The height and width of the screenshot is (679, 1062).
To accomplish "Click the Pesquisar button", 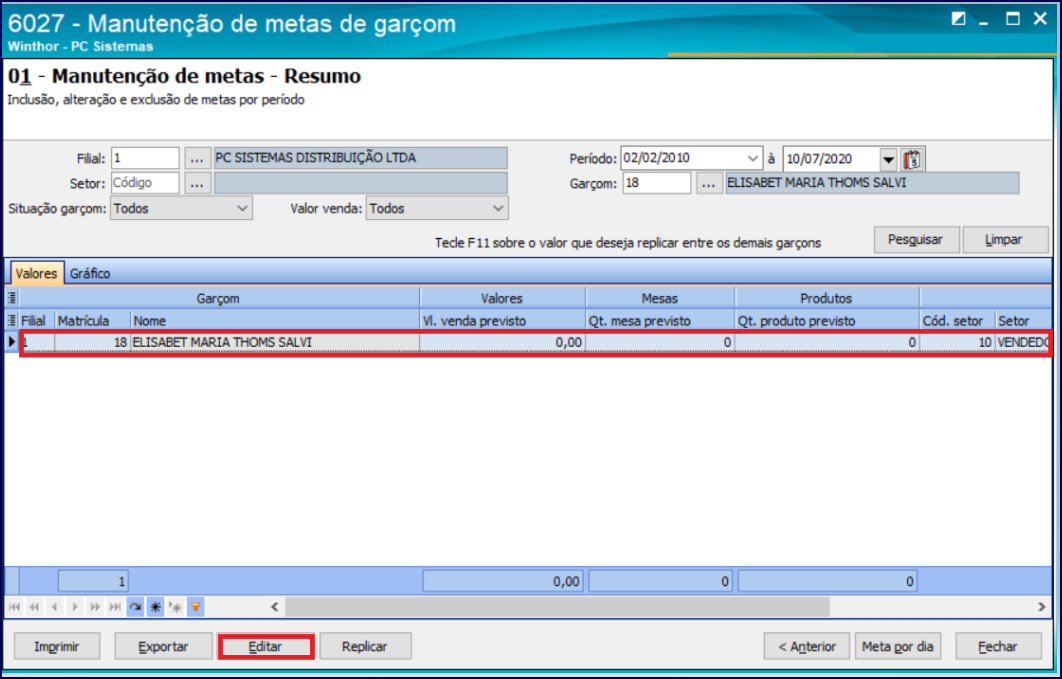I will coord(916,240).
